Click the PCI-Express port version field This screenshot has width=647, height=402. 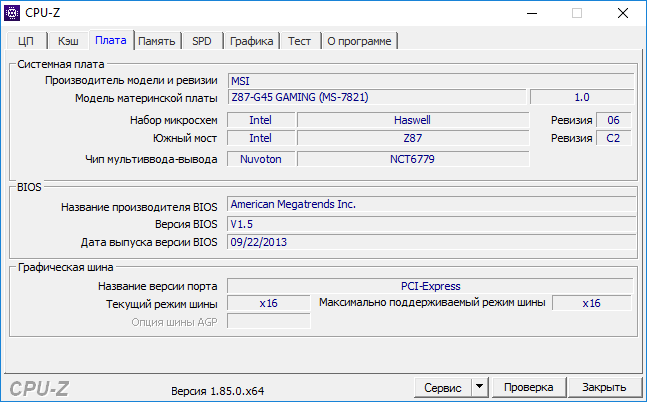(430, 286)
